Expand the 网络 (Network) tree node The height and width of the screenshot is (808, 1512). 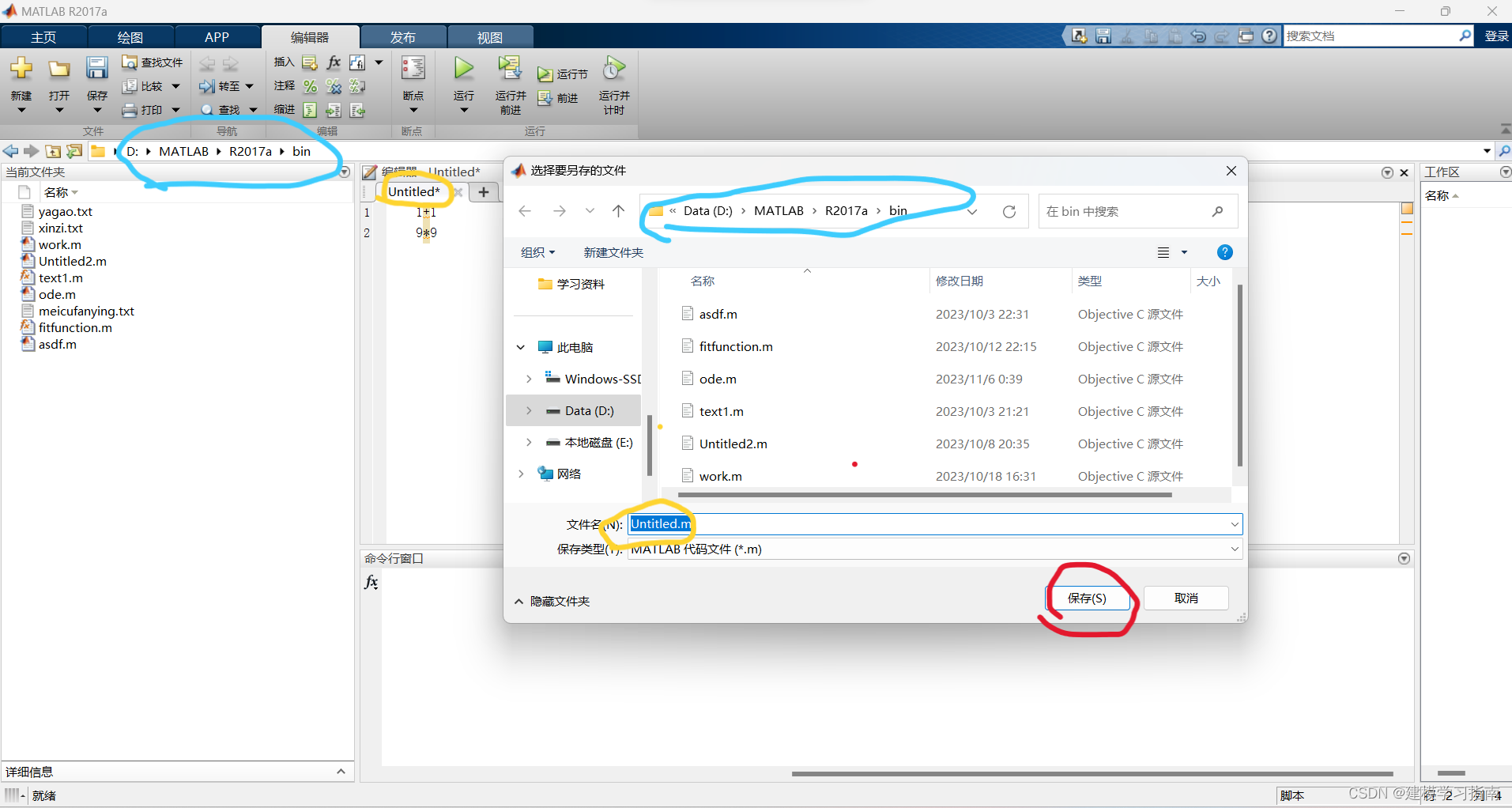pos(521,474)
